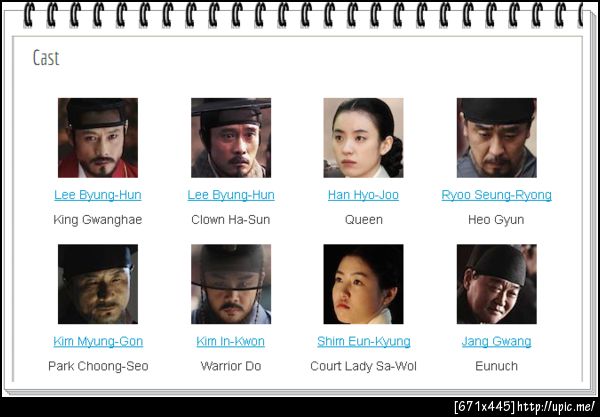The image size is (600, 417).
Task: Select the Warrior Do cast thumbnail
Action: (231, 284)
